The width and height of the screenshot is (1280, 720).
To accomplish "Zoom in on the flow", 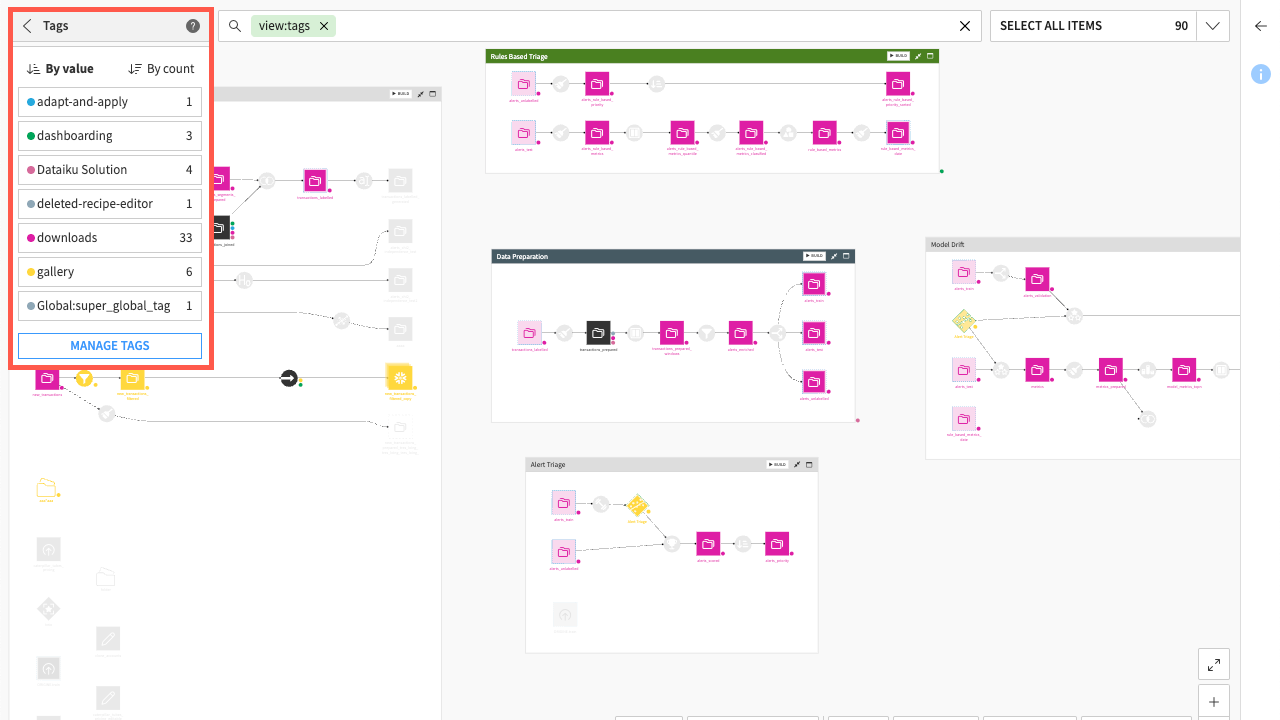I will pos(1214,702).
